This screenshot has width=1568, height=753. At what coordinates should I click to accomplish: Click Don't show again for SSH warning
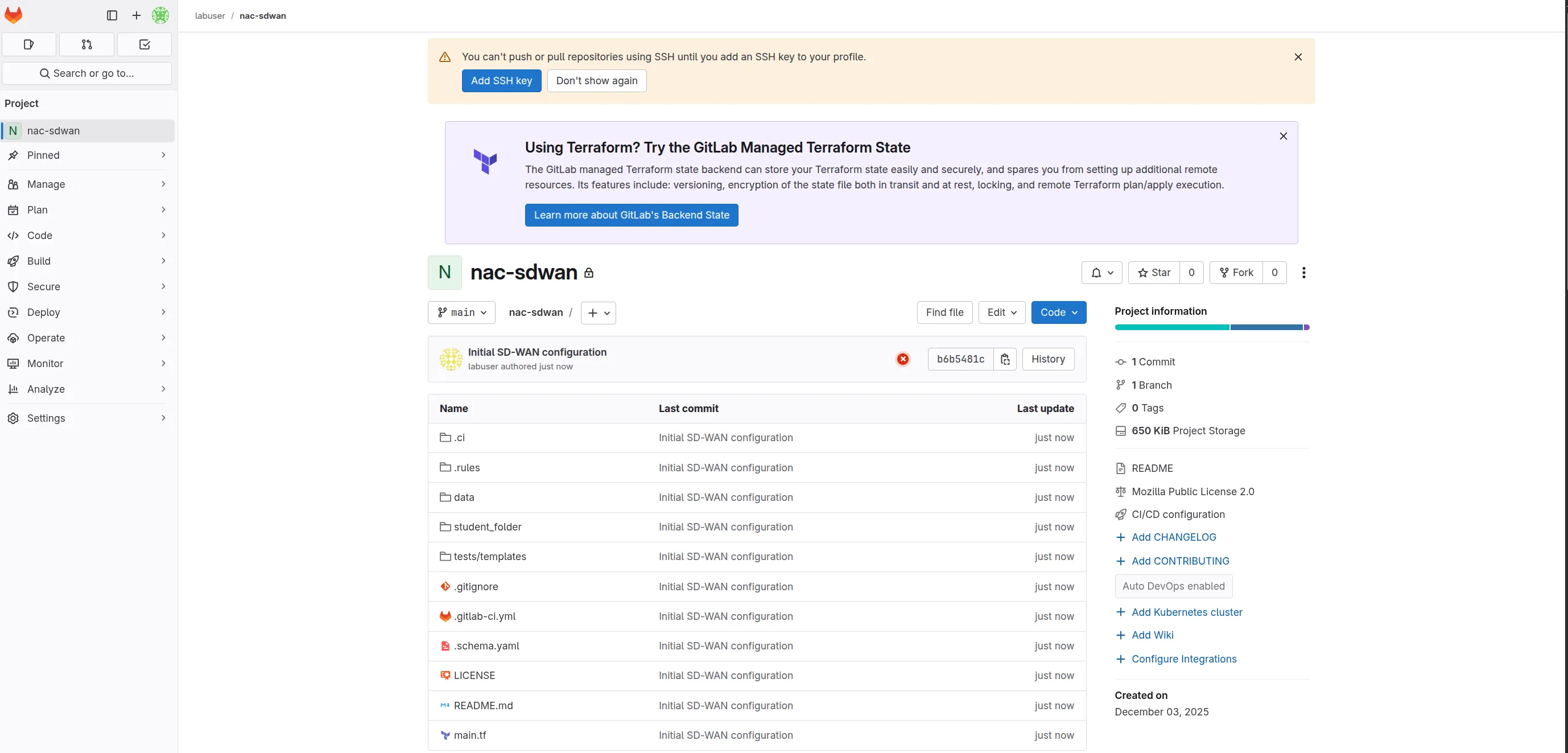pos(596,80)
